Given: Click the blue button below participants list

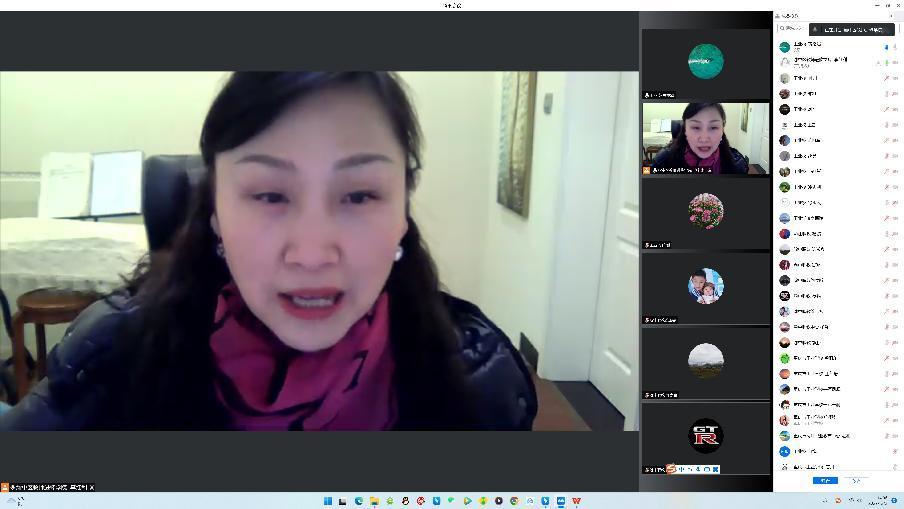Looking at the screenshot, I should 825,480.
